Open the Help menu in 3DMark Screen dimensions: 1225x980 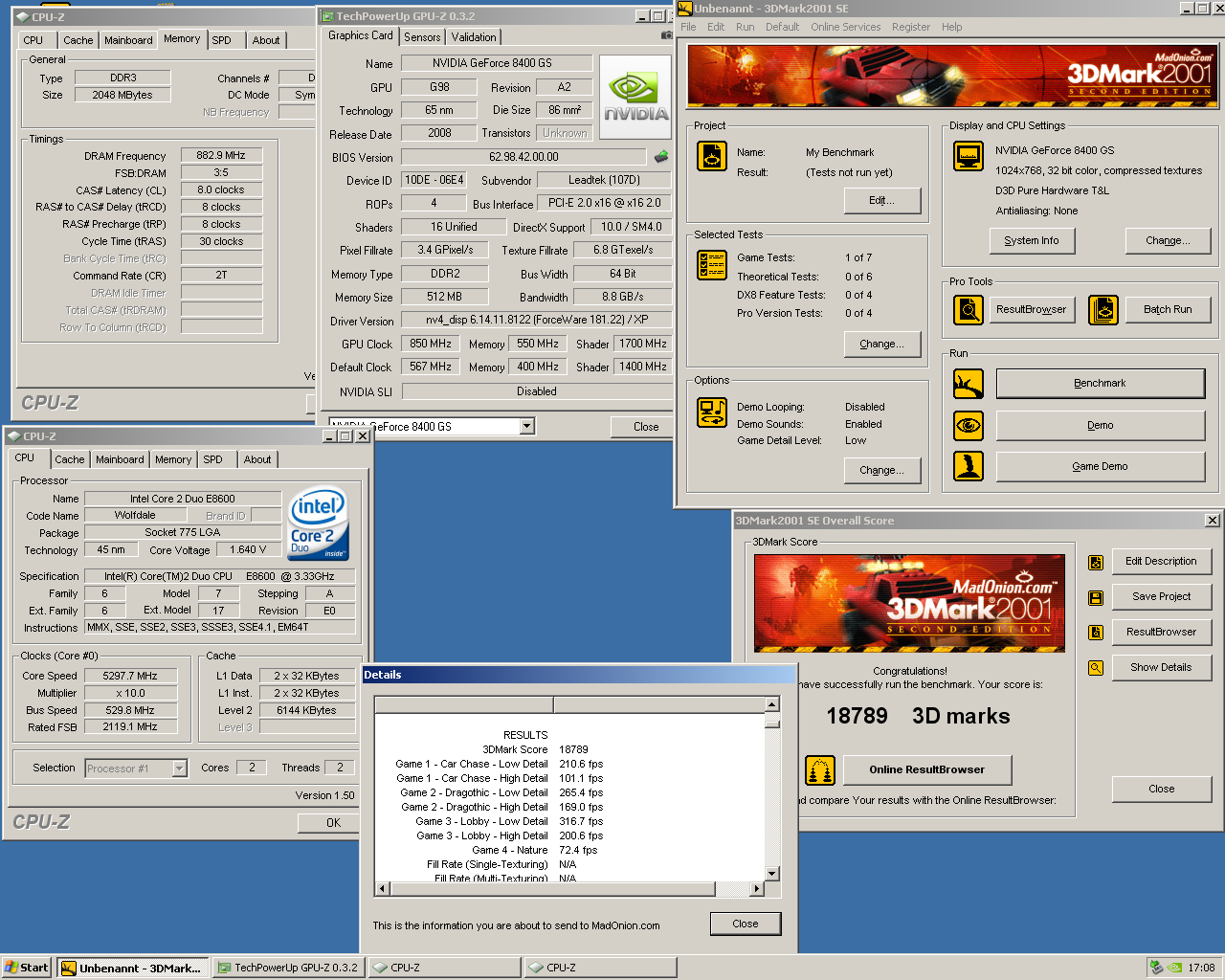tap(951, 27)
